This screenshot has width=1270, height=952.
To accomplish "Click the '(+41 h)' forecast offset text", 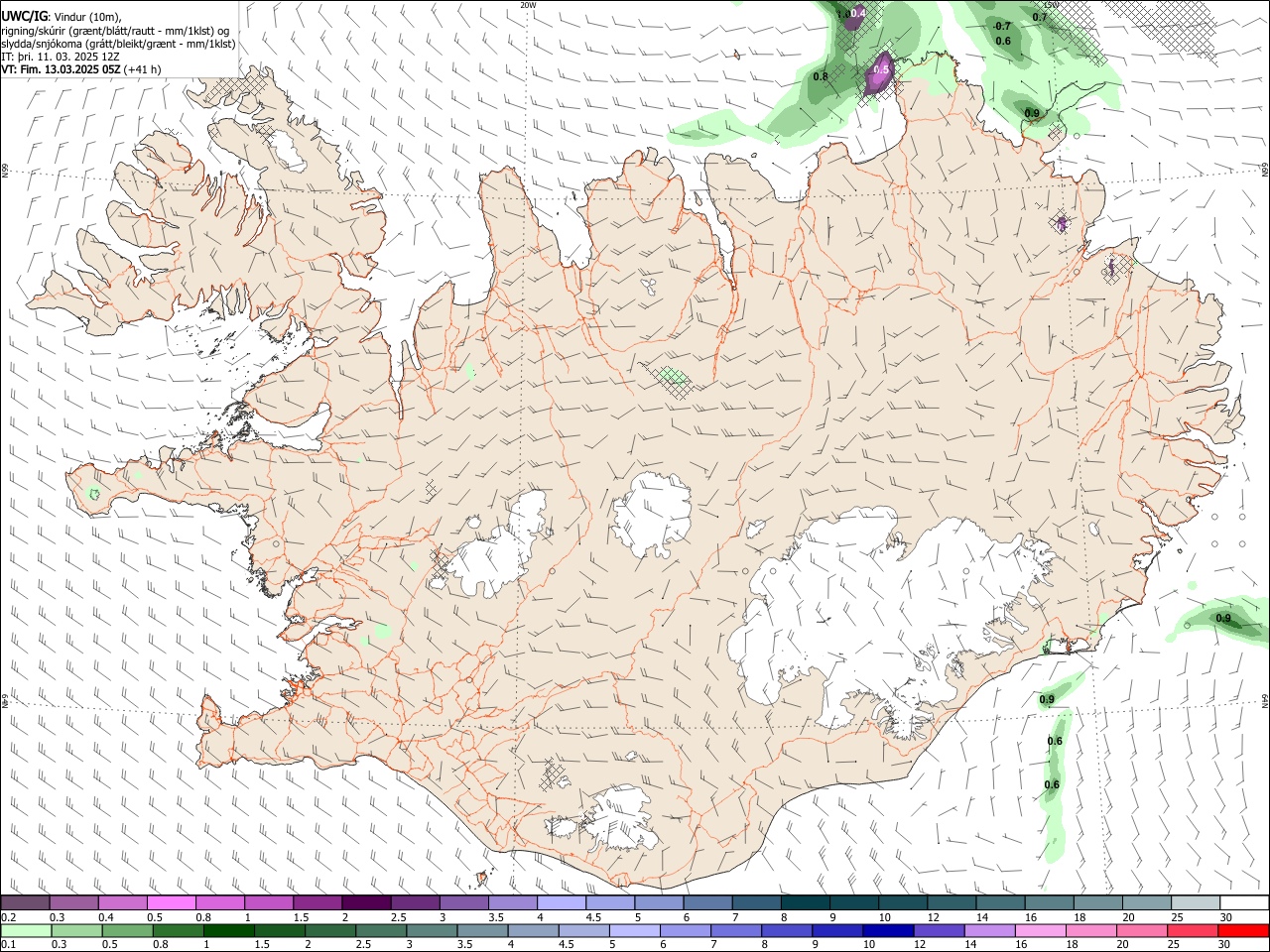I will [143, 69].
